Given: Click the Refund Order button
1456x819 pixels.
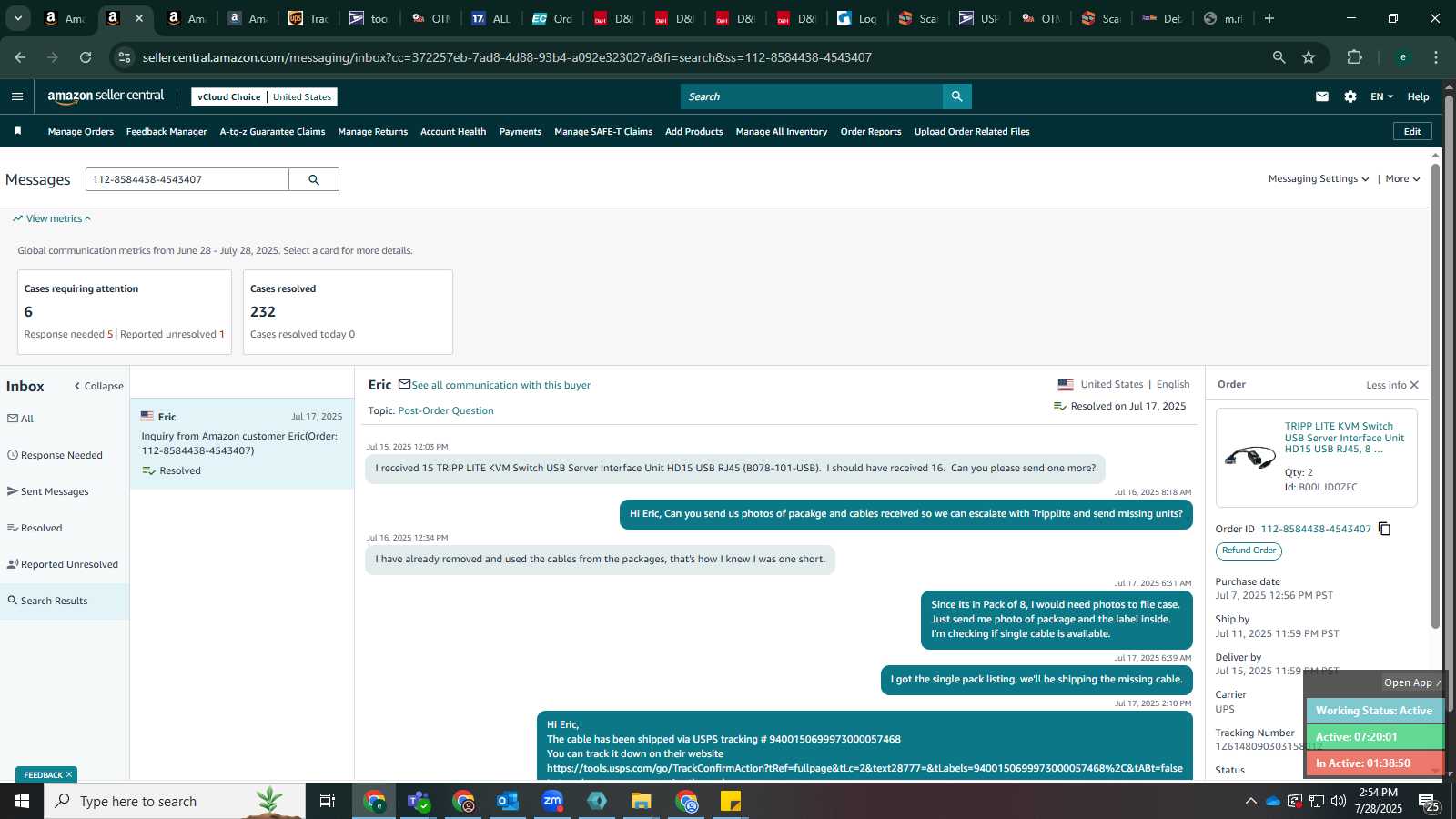Looking at the screenshot, I should click(x=1249, y=551).
